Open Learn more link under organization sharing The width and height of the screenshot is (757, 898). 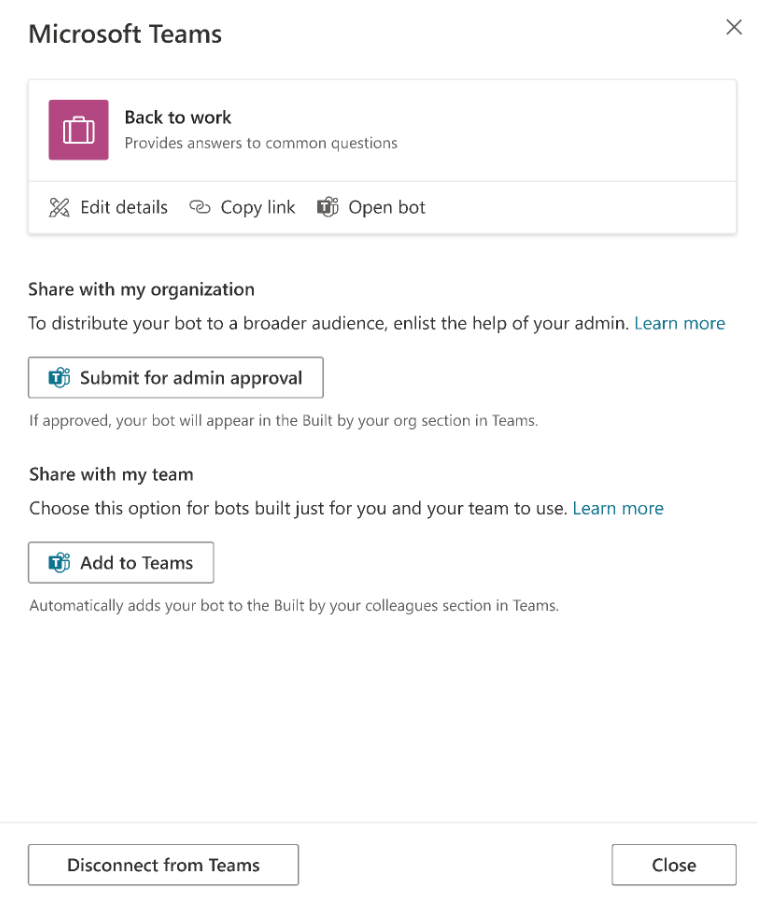pos(680,323)
